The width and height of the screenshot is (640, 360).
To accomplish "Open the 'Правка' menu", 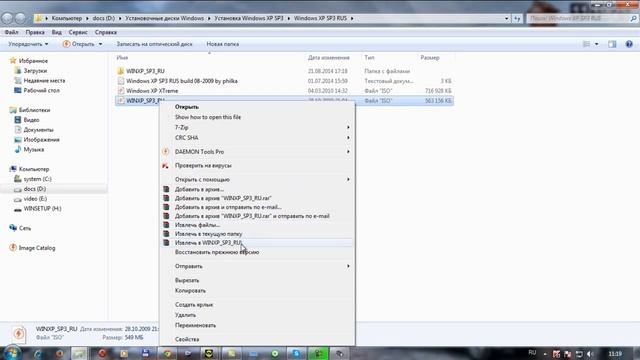I will click(x=35, y=32).
